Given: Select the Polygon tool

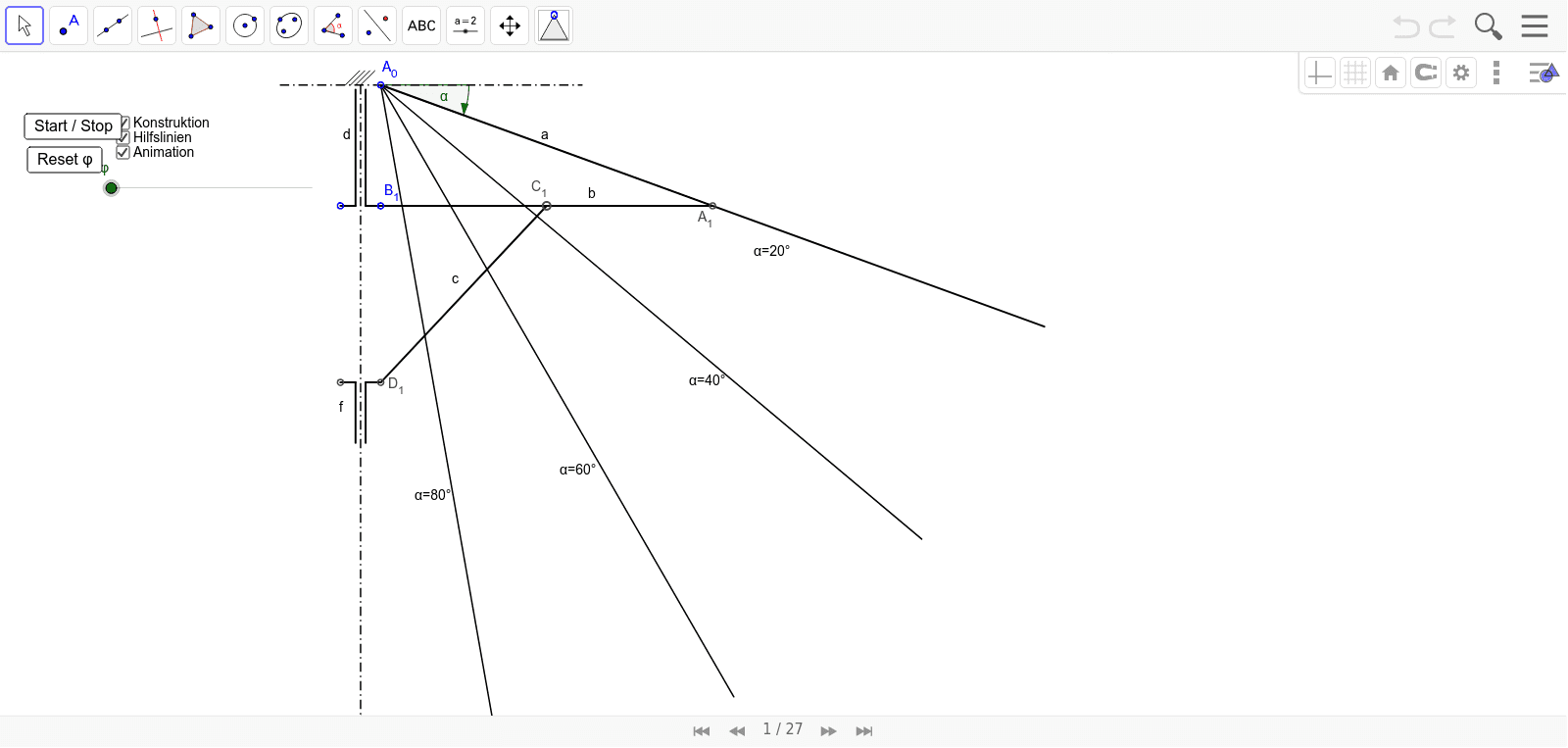Looking at the screenshot, I should click(x=201, y=25).
